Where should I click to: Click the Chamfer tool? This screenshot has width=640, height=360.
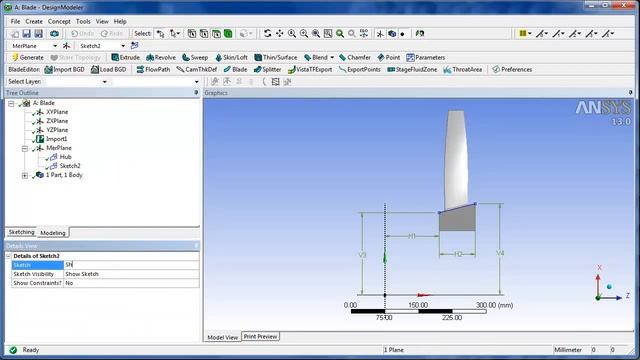coord(355,58)
